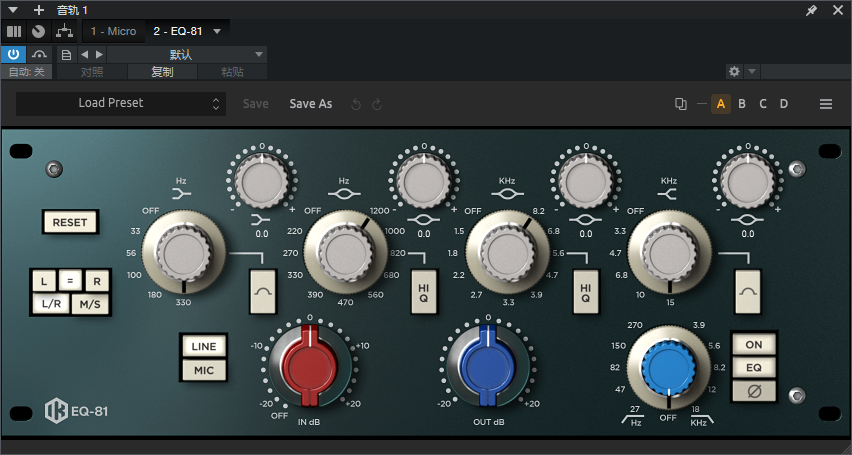Viewport: 852px width, 455px height.
Task: Click the copy A/B settings icon
Action: click(680, 104)
